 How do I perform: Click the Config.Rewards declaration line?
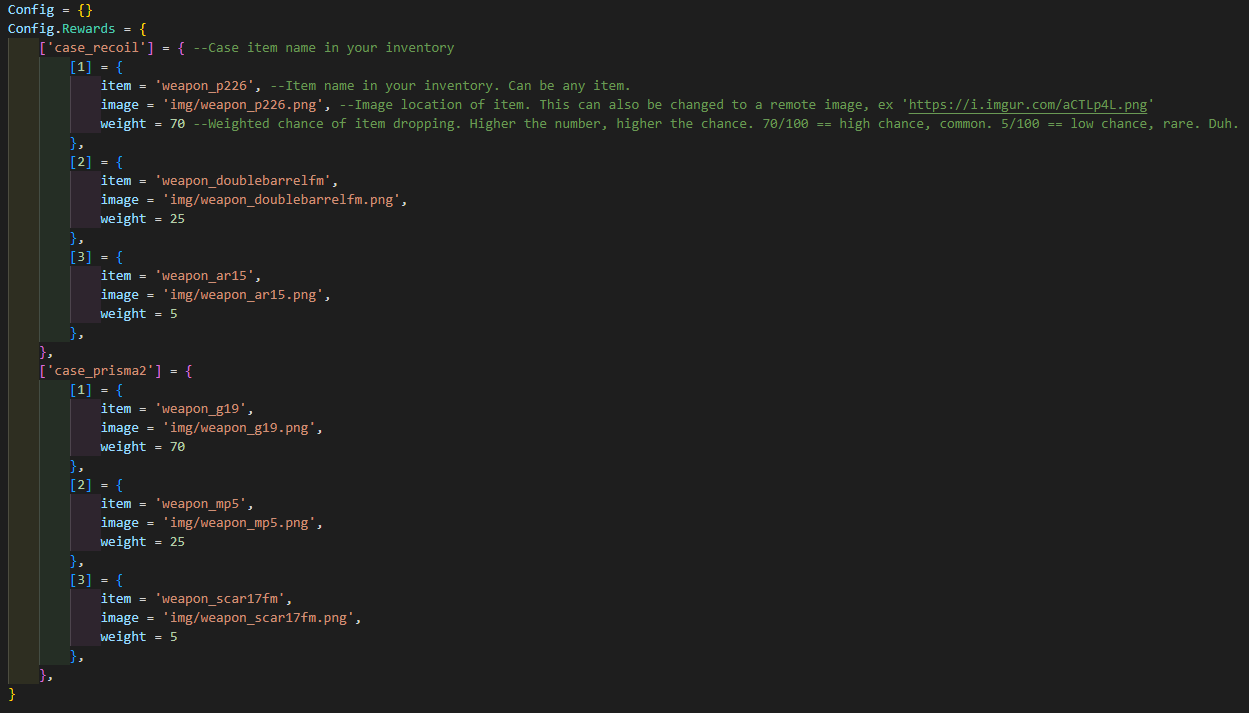point(77,29)
